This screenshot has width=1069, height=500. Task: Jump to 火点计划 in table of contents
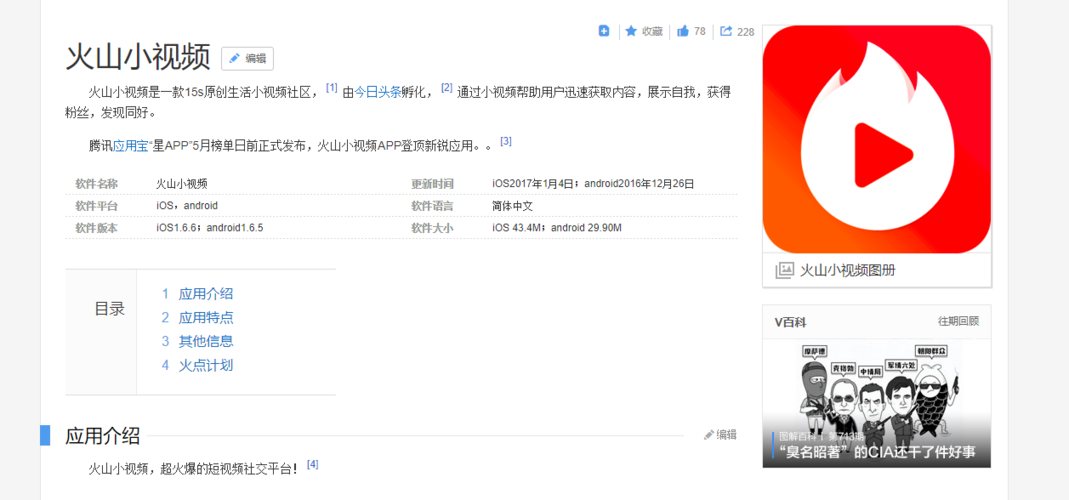coord(206,365)
